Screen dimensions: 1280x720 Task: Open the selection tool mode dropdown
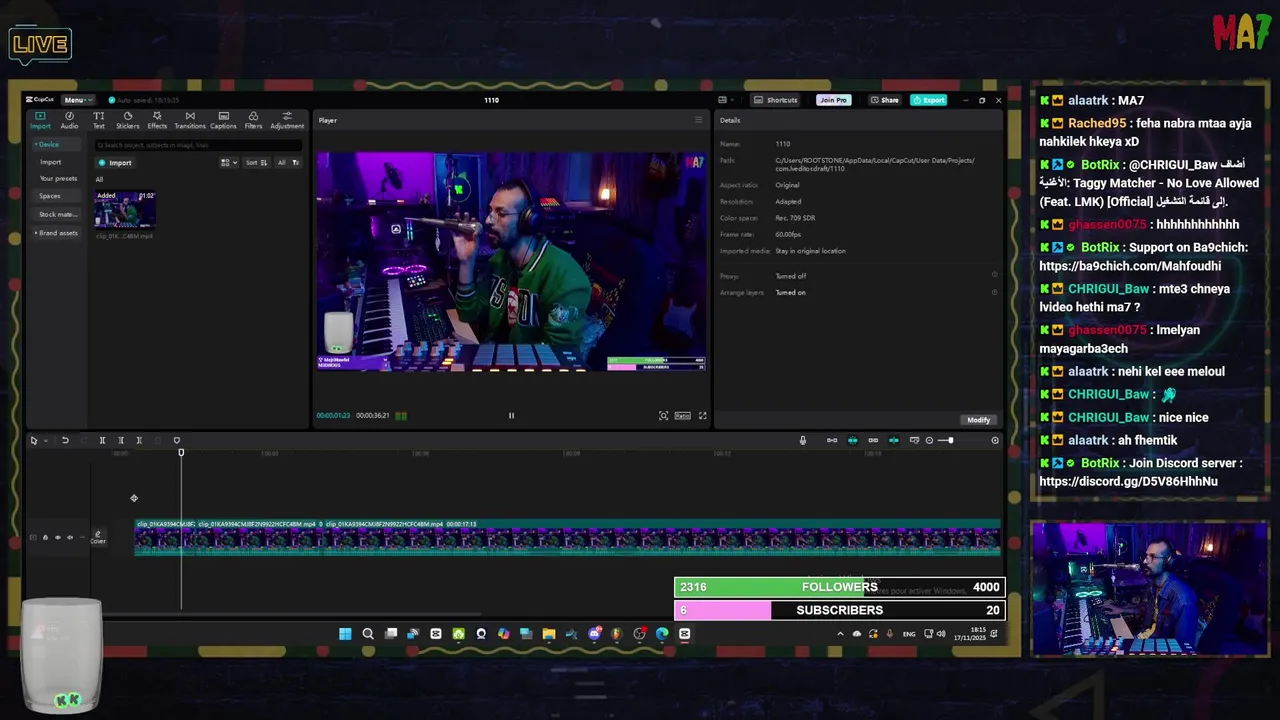tap(46, 440)
